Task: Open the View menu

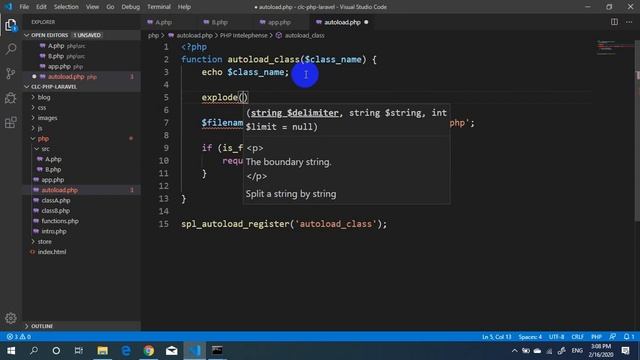Action: point(92,7)
